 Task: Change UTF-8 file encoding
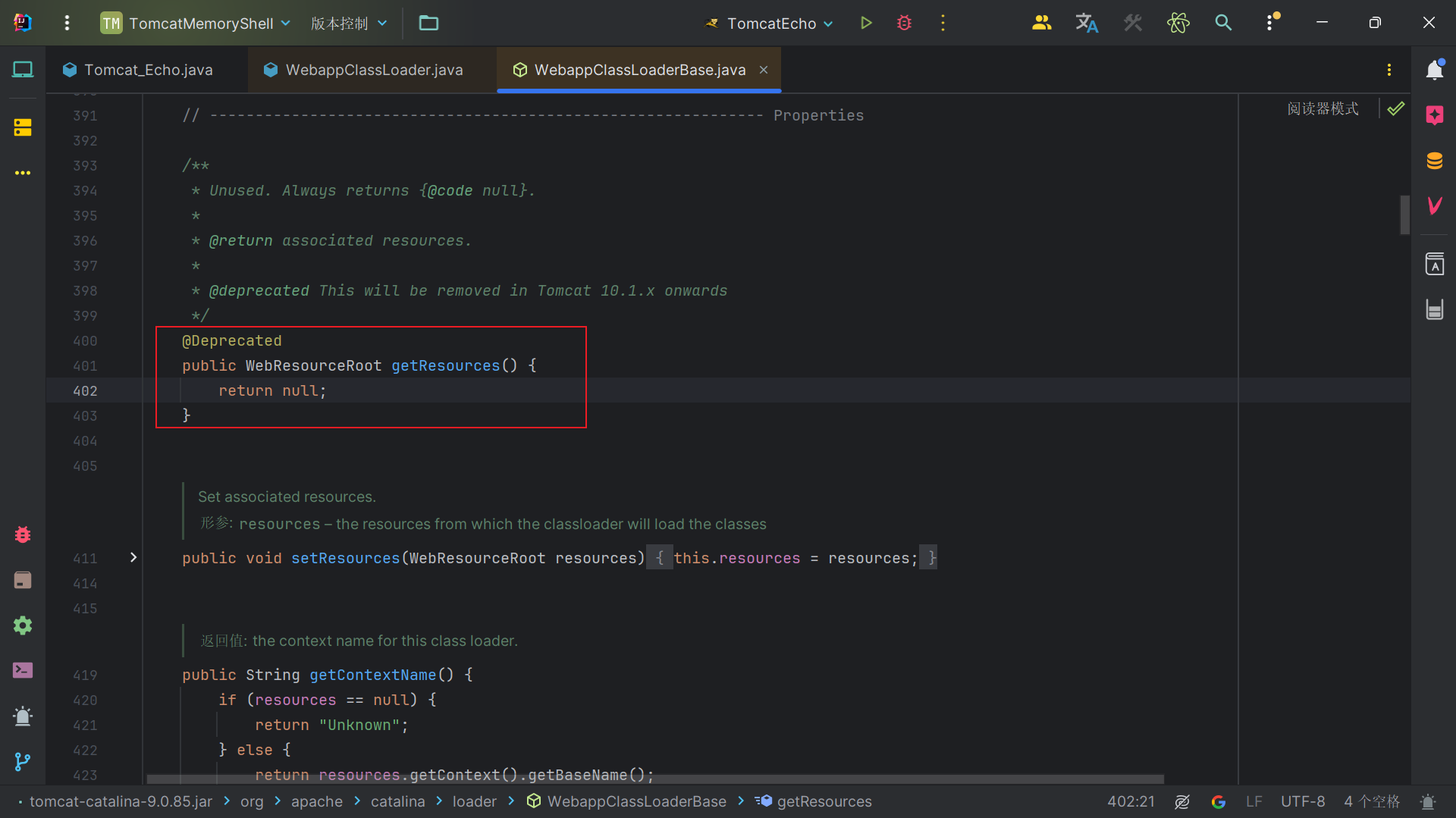pos(1303,801)
